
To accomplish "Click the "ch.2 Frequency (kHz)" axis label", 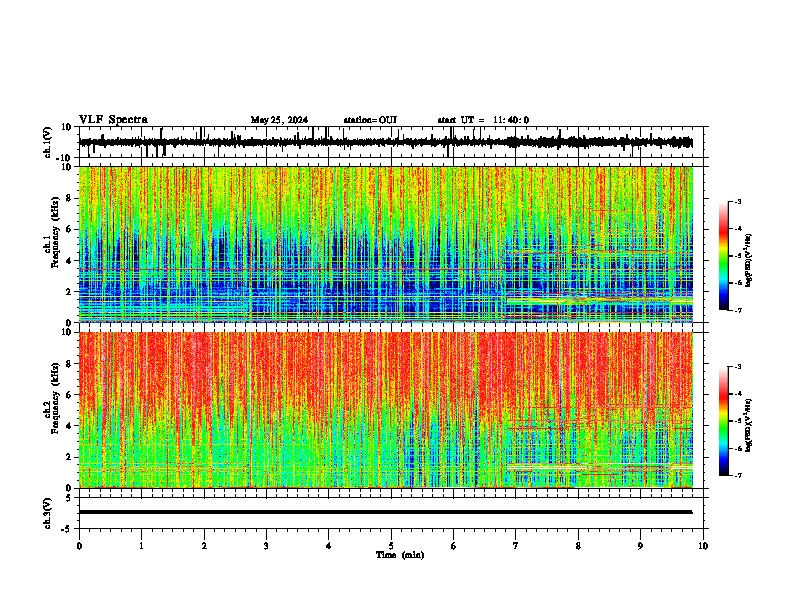I will [52, 398].
